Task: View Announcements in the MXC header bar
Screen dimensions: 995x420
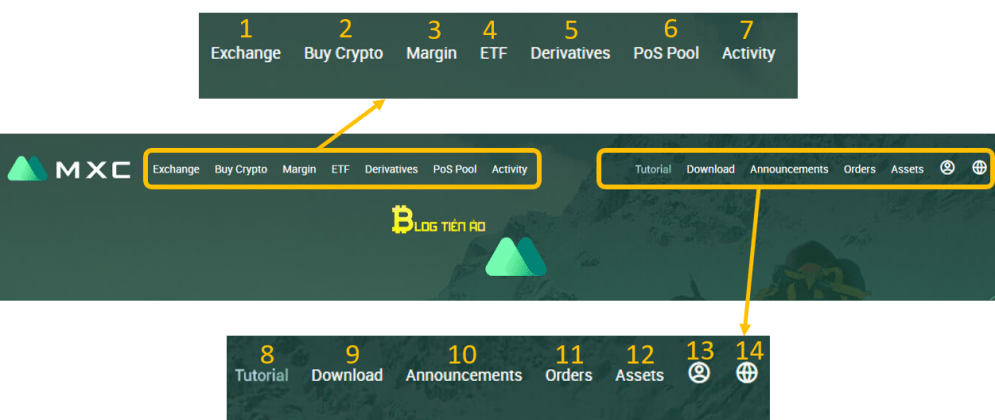Action: pos(789,169)
